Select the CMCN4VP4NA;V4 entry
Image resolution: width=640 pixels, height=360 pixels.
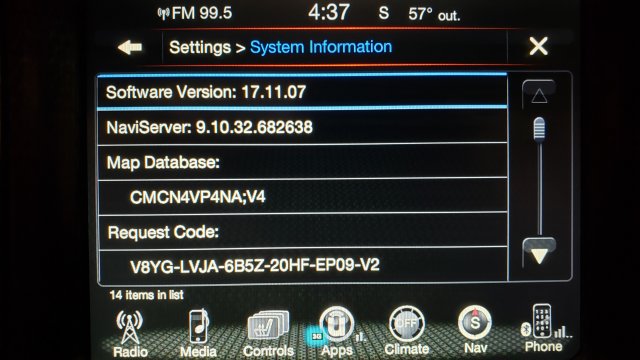302,197
